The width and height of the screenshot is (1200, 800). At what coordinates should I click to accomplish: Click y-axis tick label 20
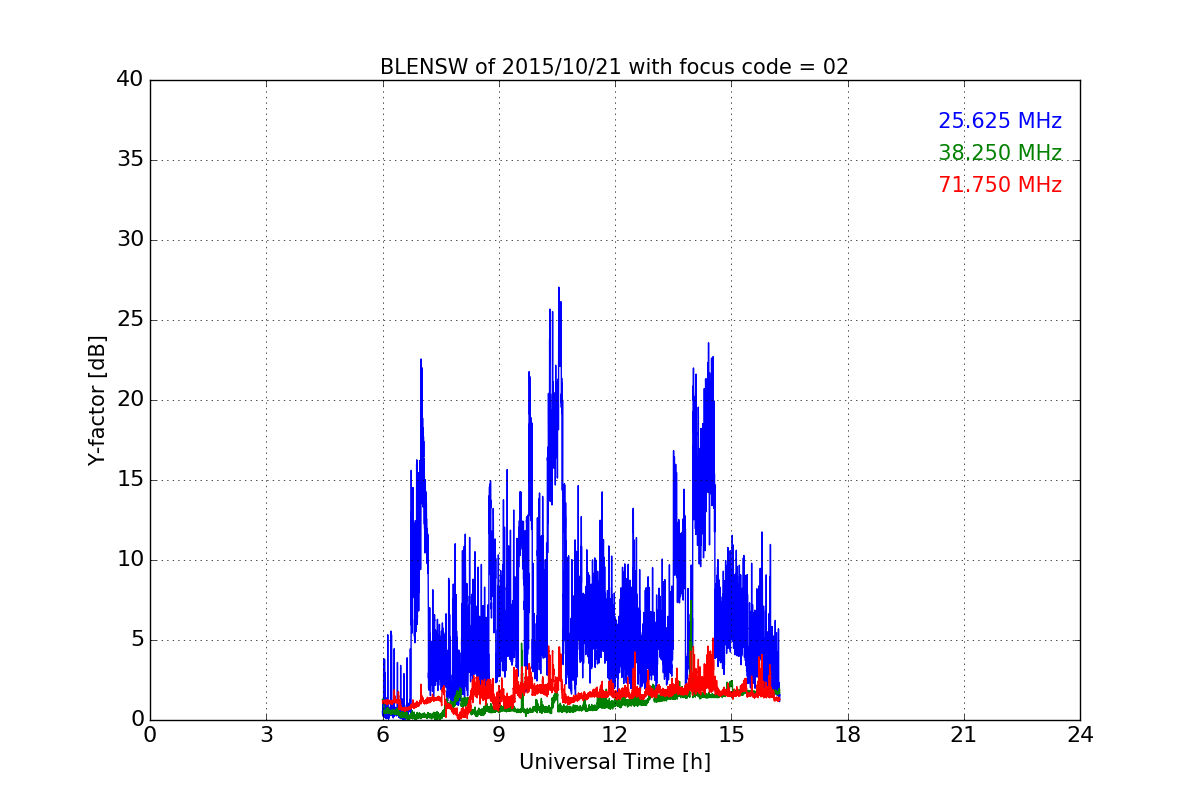pyautogui.click(x=130, y=400)
